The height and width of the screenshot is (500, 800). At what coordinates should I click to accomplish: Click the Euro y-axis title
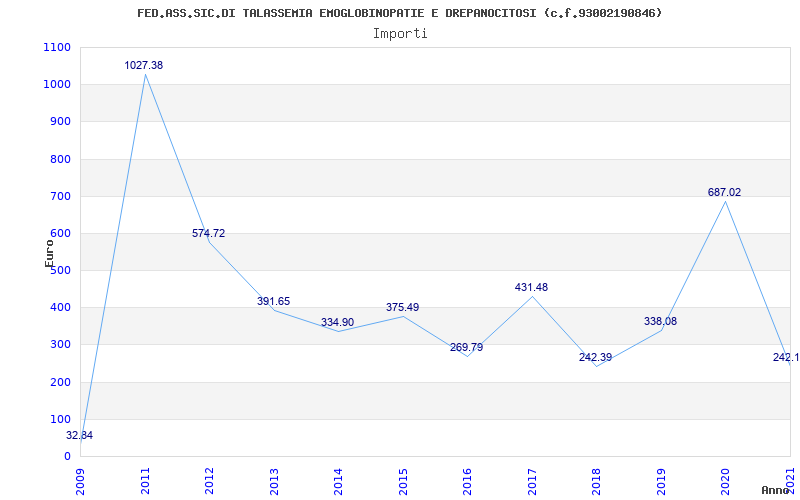pyautogui.click(x=49, y=253)
